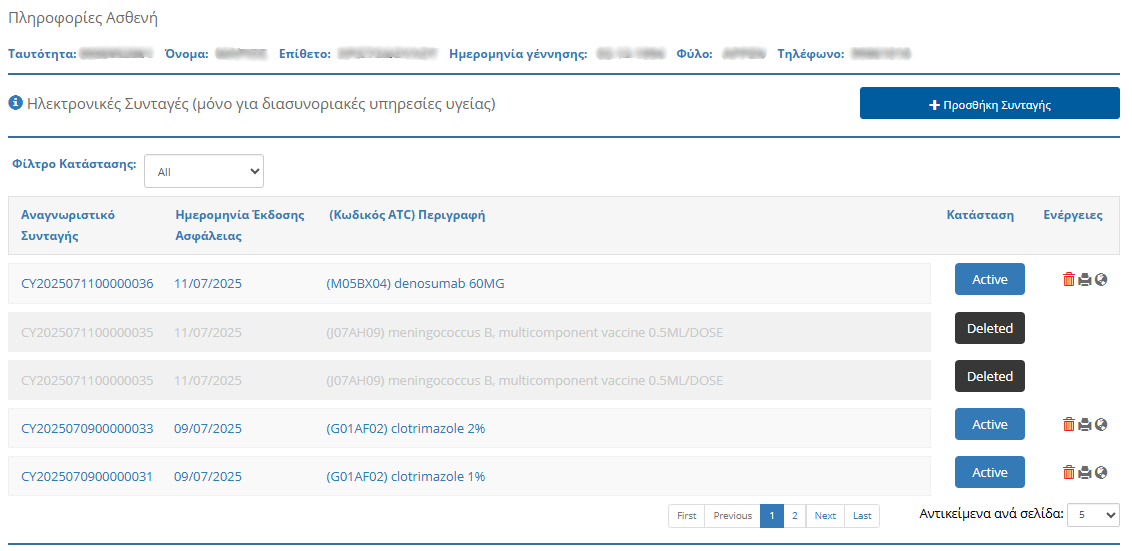Image resolution: width=1132 pixels, height=551 pixels.
Task: Click globe icon for clotrimazole 2% row
Action: [x=1101, y=424]
